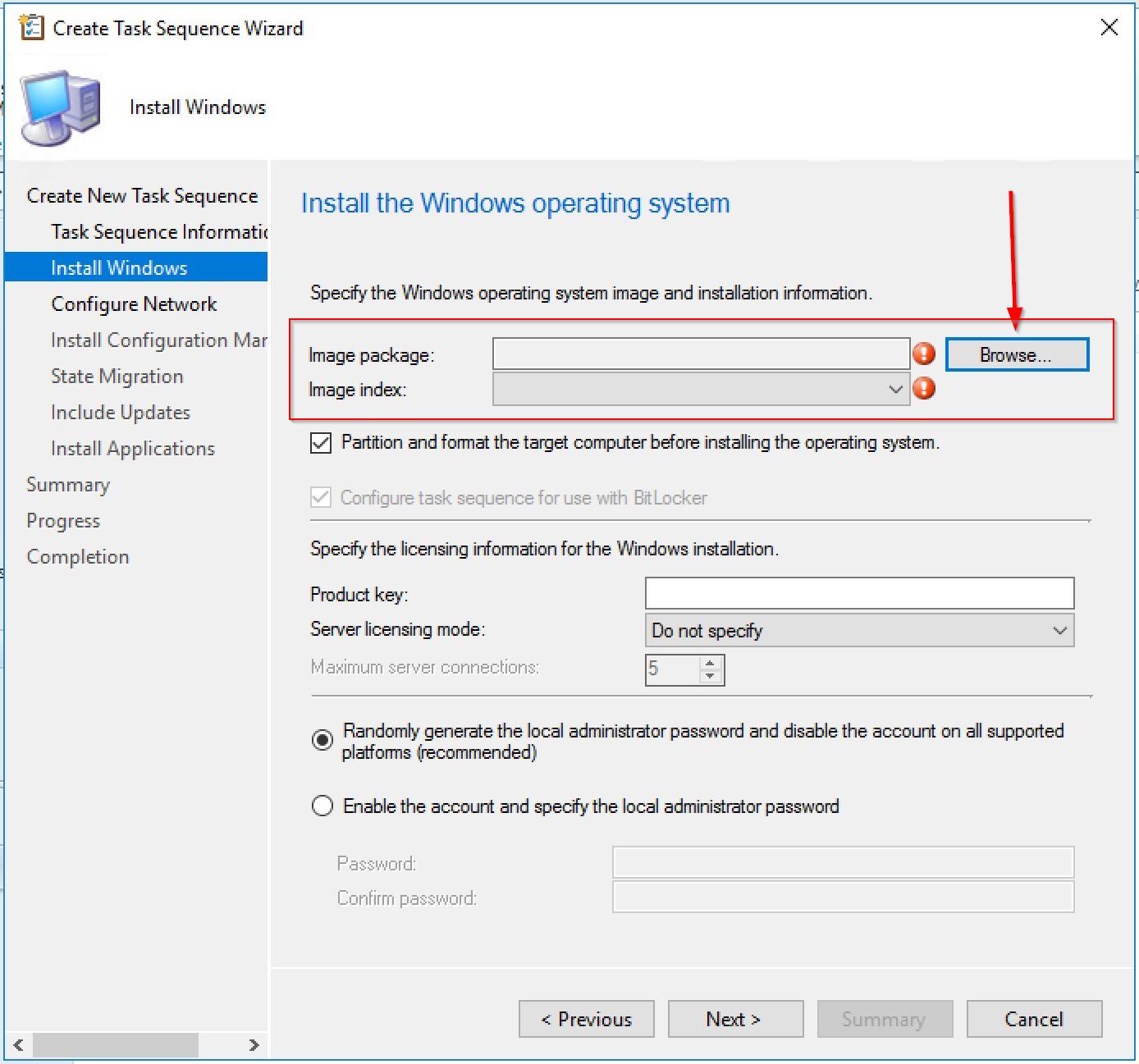Increase Maximum server connections with up arrow
Screen dimensions: 1139x1064
click(710, 663)
